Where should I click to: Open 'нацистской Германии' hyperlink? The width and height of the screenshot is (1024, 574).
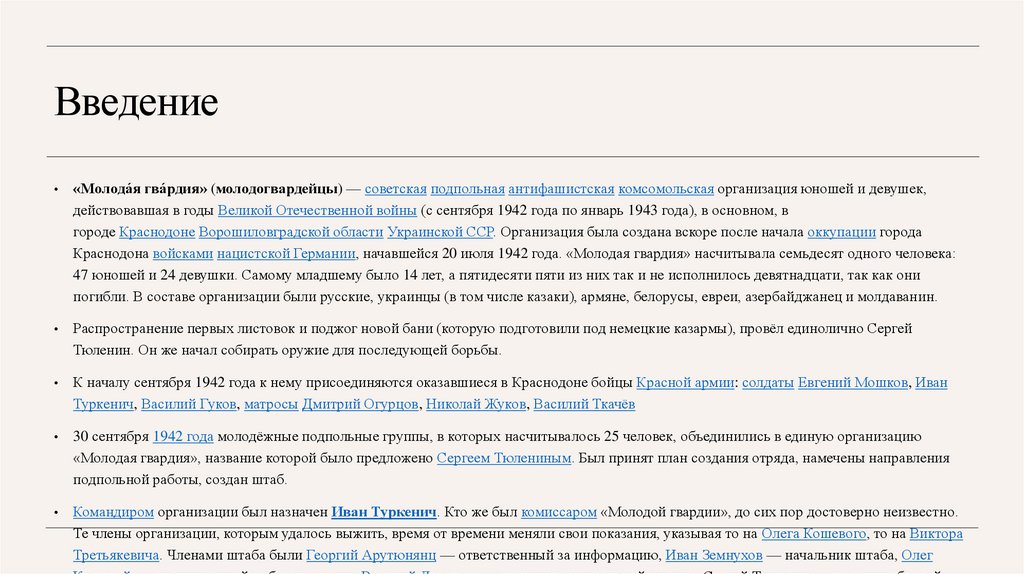287,253
